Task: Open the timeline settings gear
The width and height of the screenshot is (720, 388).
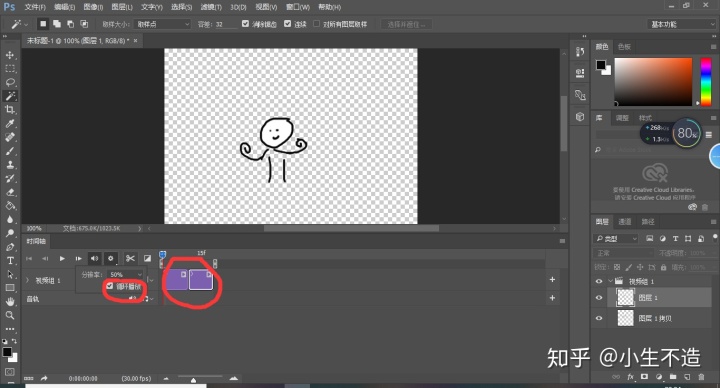Action: point(111,259)
